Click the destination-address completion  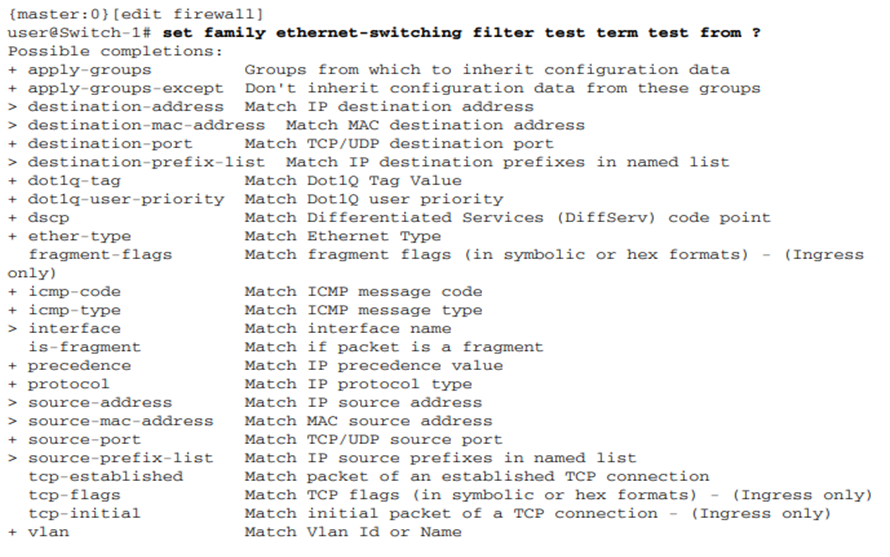(x=126, y=106)
